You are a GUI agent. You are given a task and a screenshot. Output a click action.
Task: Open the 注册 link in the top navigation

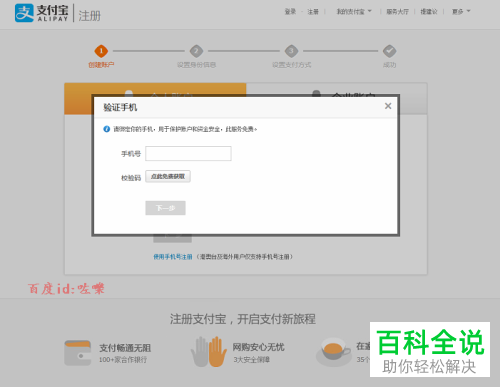(313, 12)
